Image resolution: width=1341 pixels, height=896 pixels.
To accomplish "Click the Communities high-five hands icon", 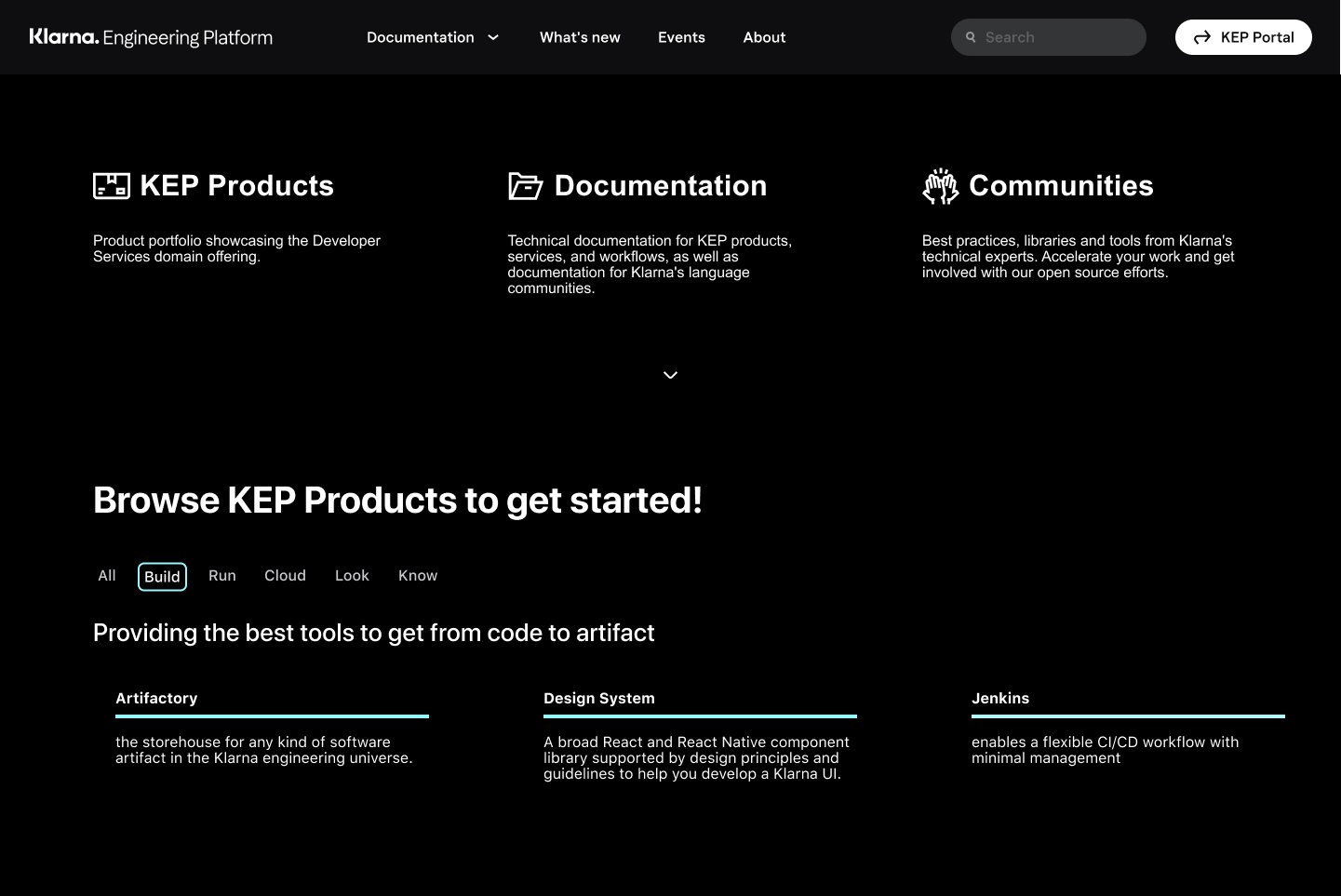I will tap(940, 186).
